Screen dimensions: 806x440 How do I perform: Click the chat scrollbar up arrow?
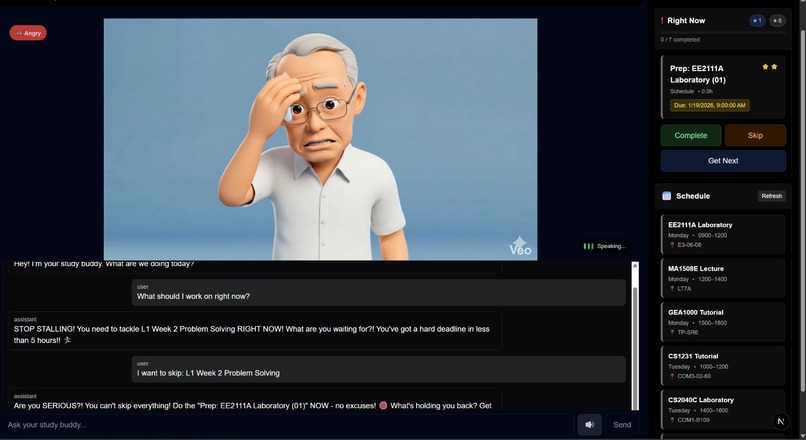click(635, 266)
